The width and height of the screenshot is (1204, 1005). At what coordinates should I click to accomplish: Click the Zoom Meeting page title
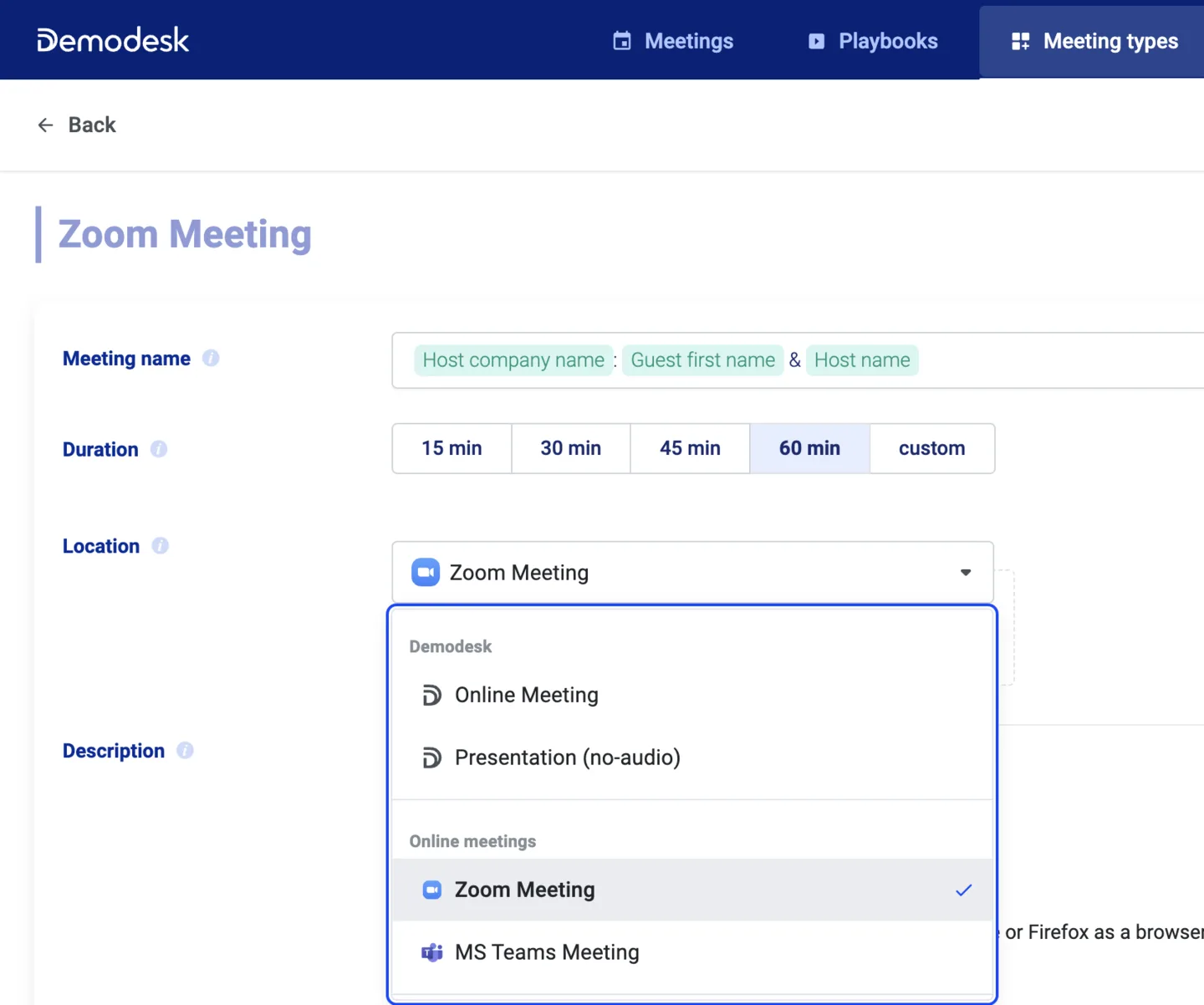coord(185,234)
